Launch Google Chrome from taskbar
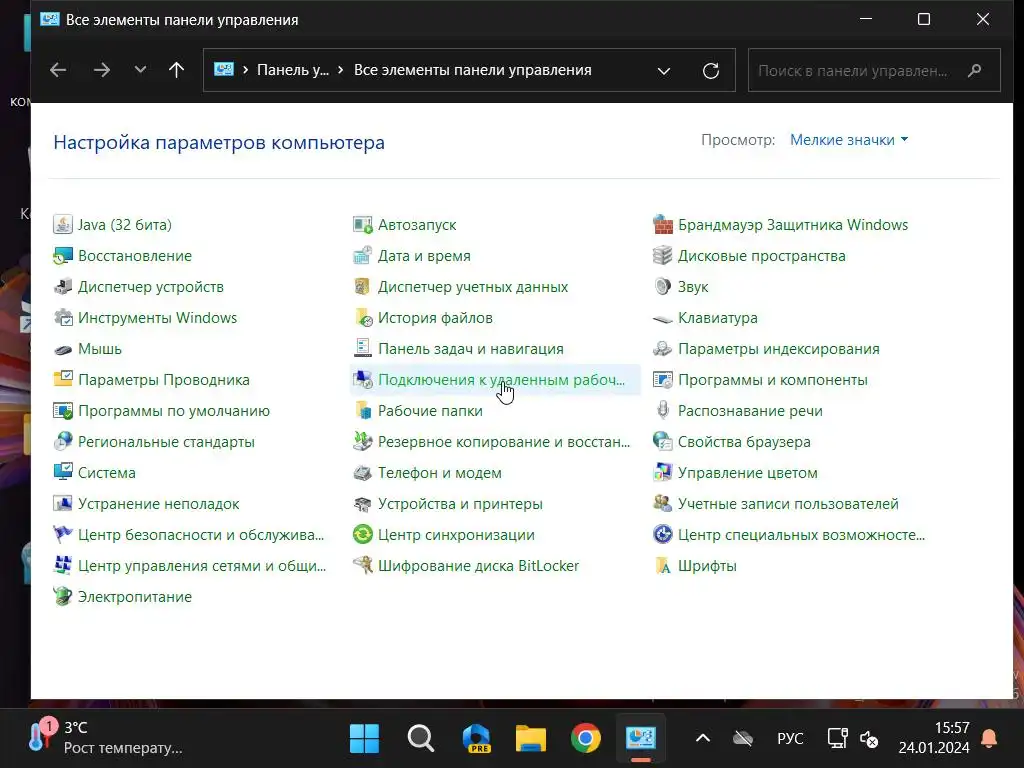Viewport: 1024px width, 768px height. (586, 739)
